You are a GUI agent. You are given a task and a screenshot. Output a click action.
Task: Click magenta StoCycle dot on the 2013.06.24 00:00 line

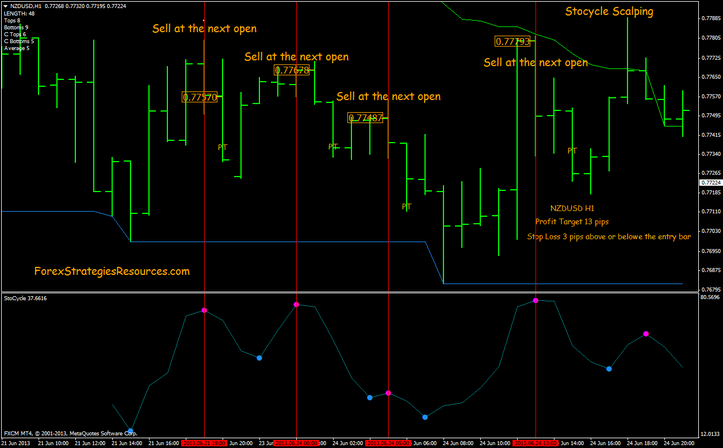pos(296,304)
